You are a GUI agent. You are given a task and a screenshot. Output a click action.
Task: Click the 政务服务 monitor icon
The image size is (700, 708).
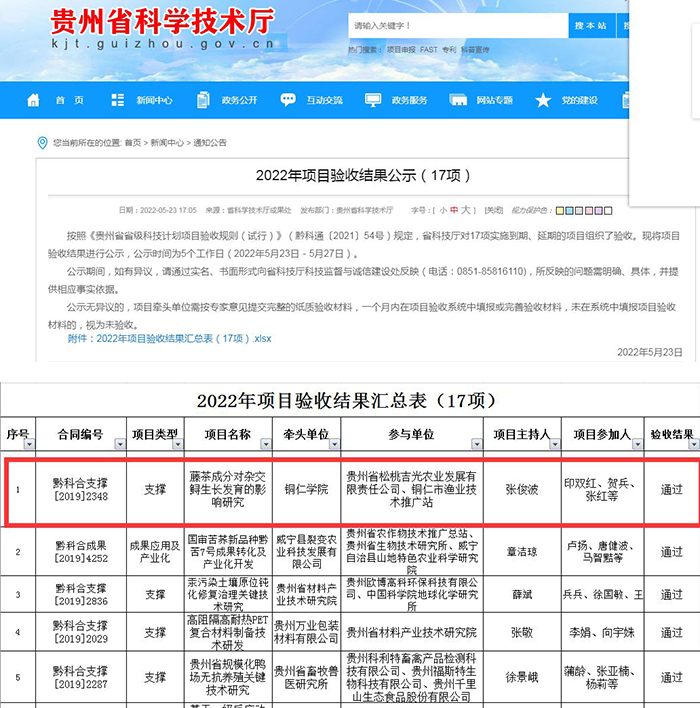373,100
